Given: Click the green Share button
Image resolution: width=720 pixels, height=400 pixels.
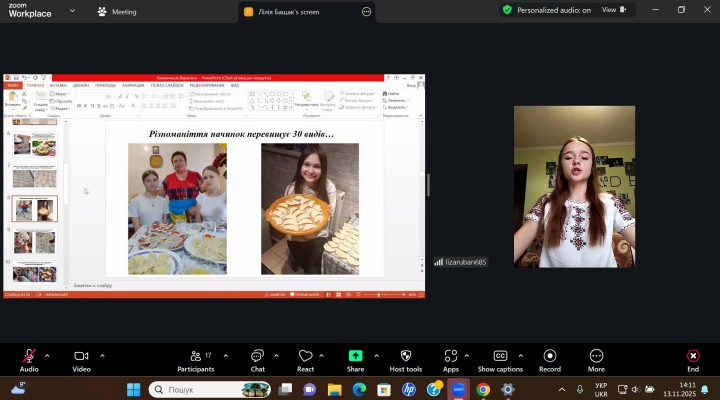Looking at the screenshot, I should 355,356.
